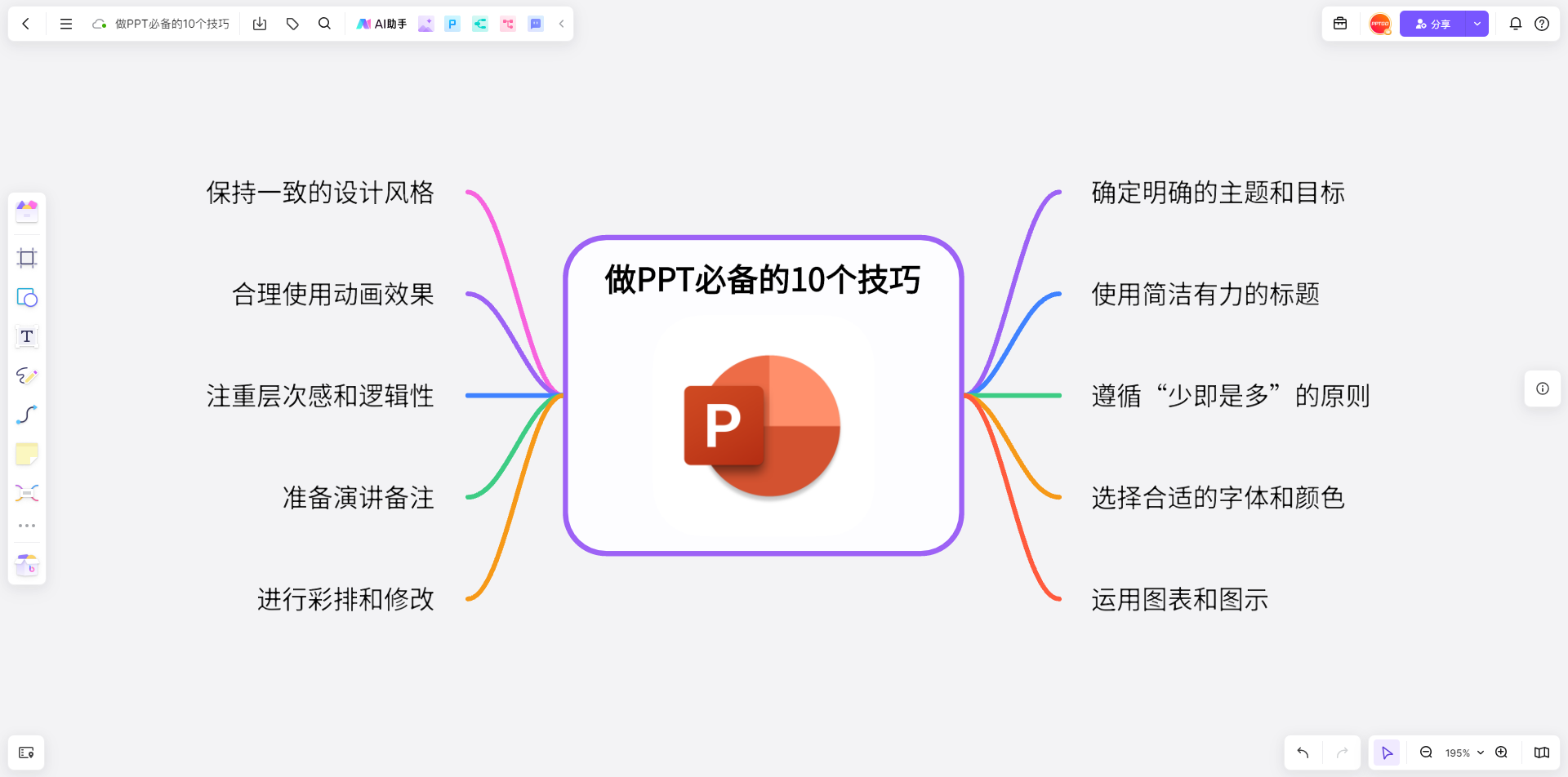Show more tools via three dots

27,526
